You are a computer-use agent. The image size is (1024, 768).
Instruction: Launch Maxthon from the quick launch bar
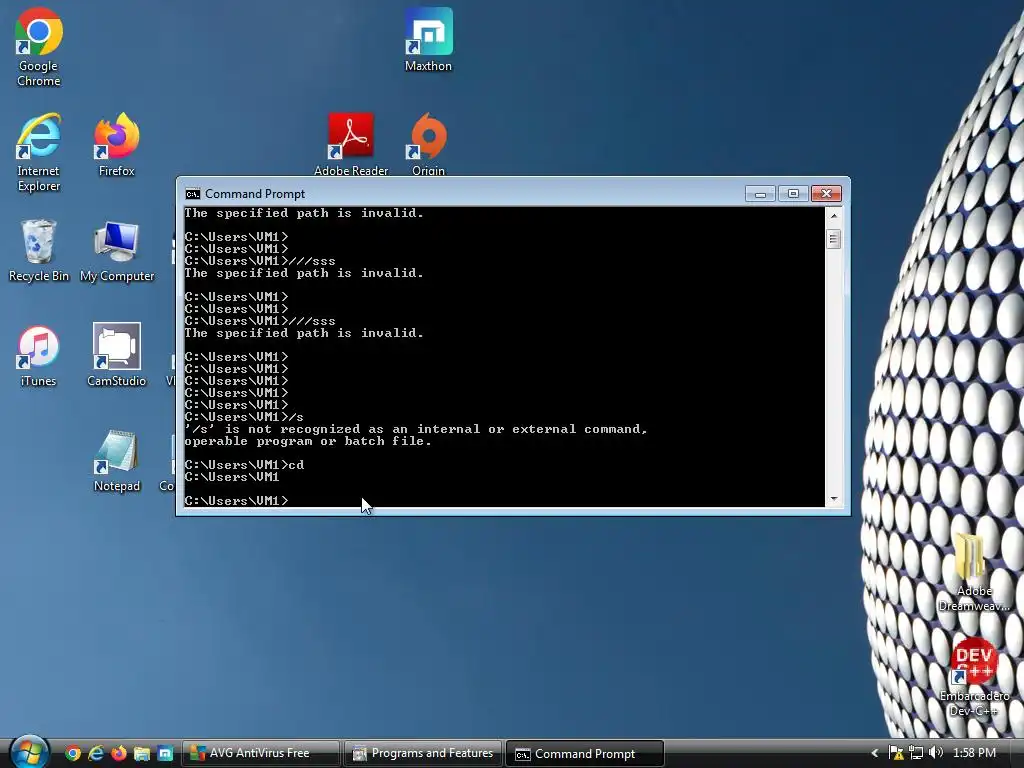165,754
